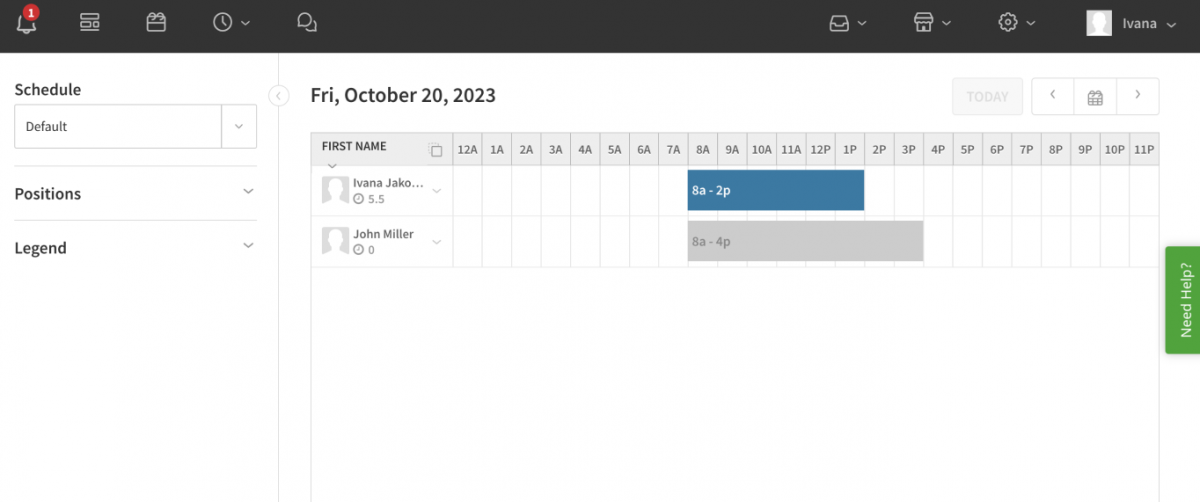Go to the next day

pos(1137,96)
